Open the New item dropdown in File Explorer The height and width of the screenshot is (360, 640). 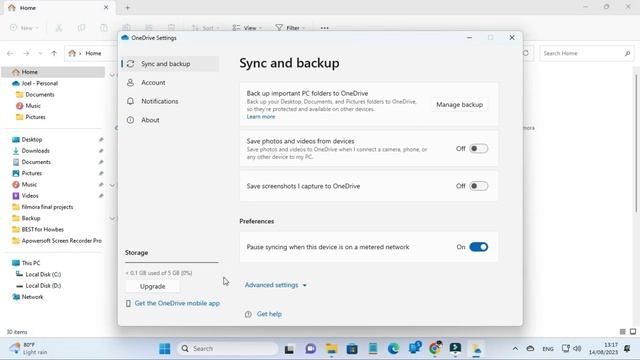(24, 28)
